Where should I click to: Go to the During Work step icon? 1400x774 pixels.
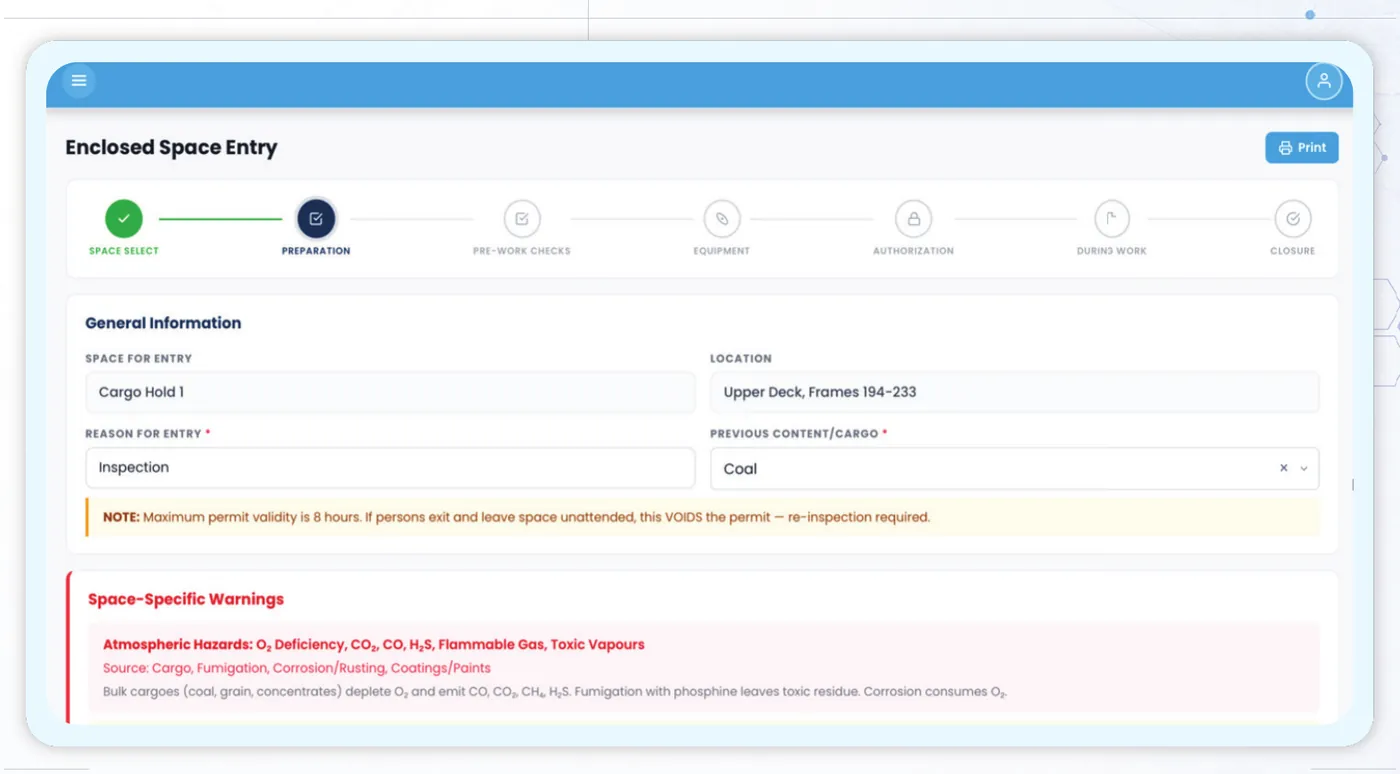(x=1112, y=218)
